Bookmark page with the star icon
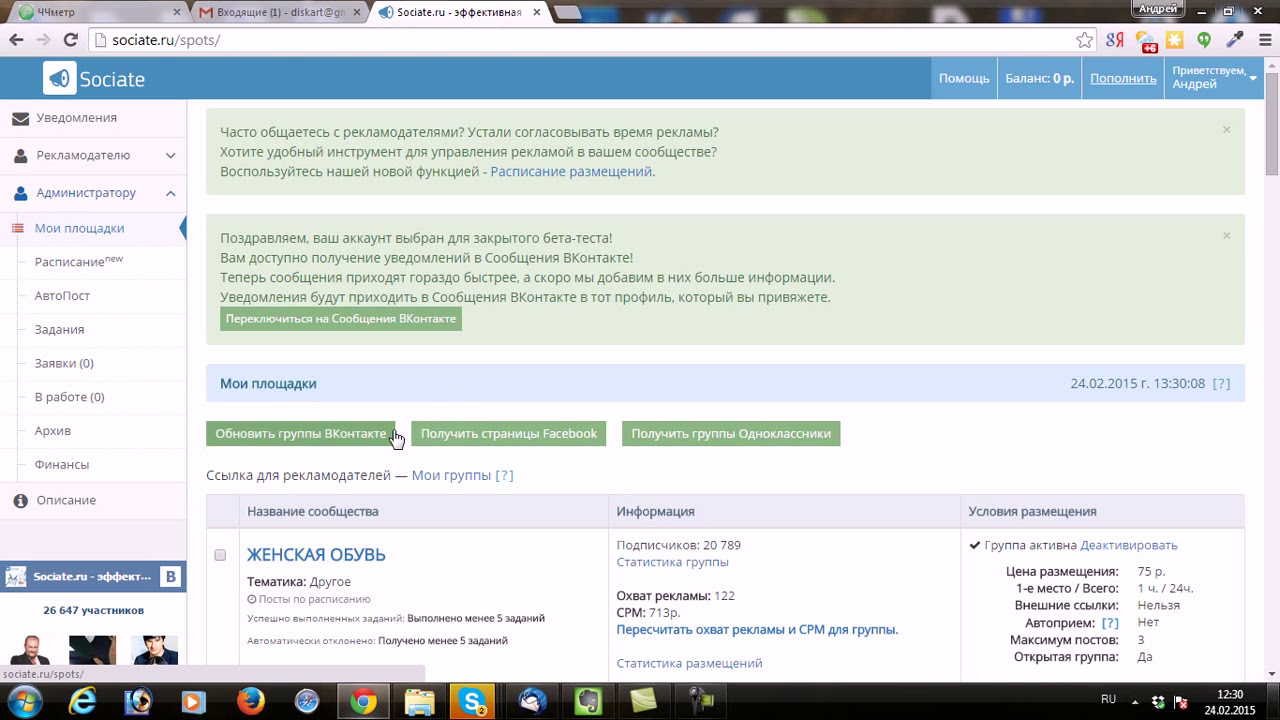The height and width of the screenshot is (720, 1280). [x=1085, y=40]
